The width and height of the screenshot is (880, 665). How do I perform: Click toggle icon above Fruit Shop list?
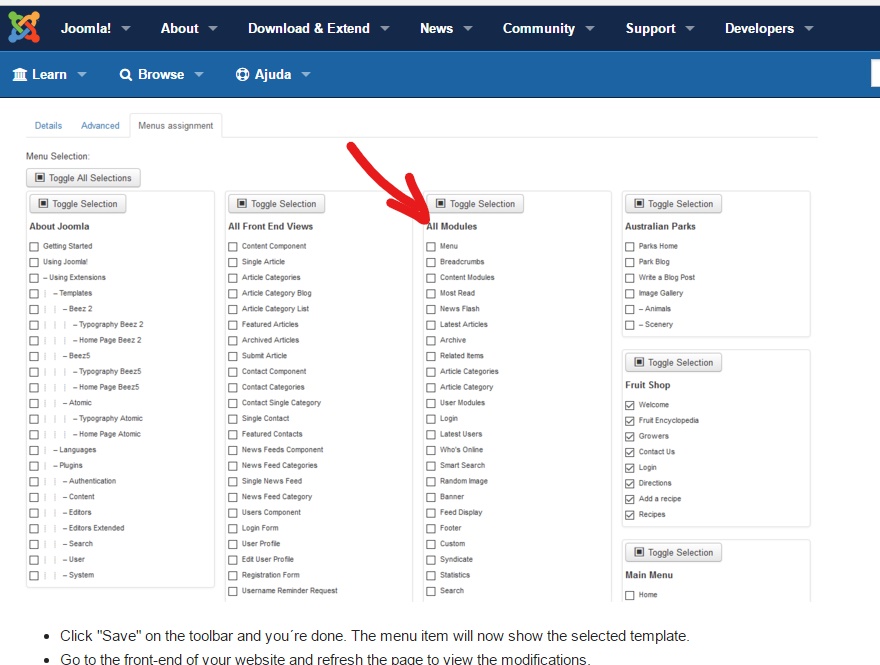point(639,362)
